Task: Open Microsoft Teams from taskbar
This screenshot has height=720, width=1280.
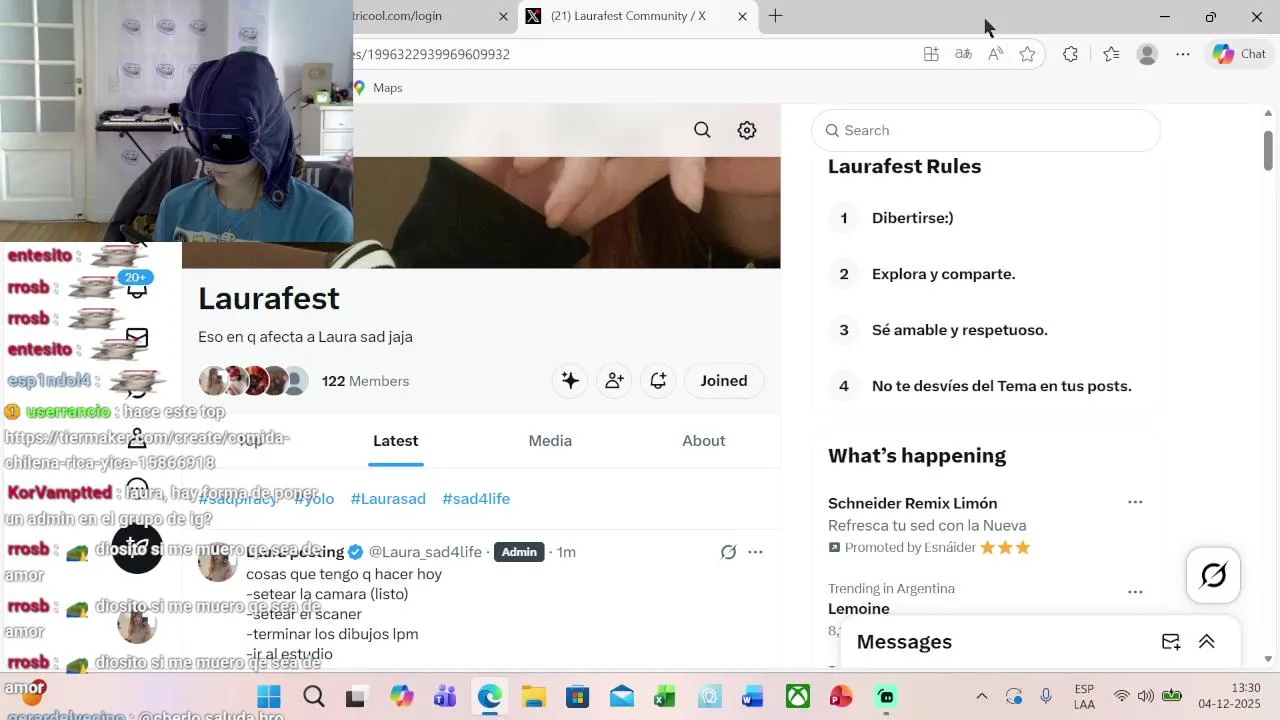Action: 445,697
